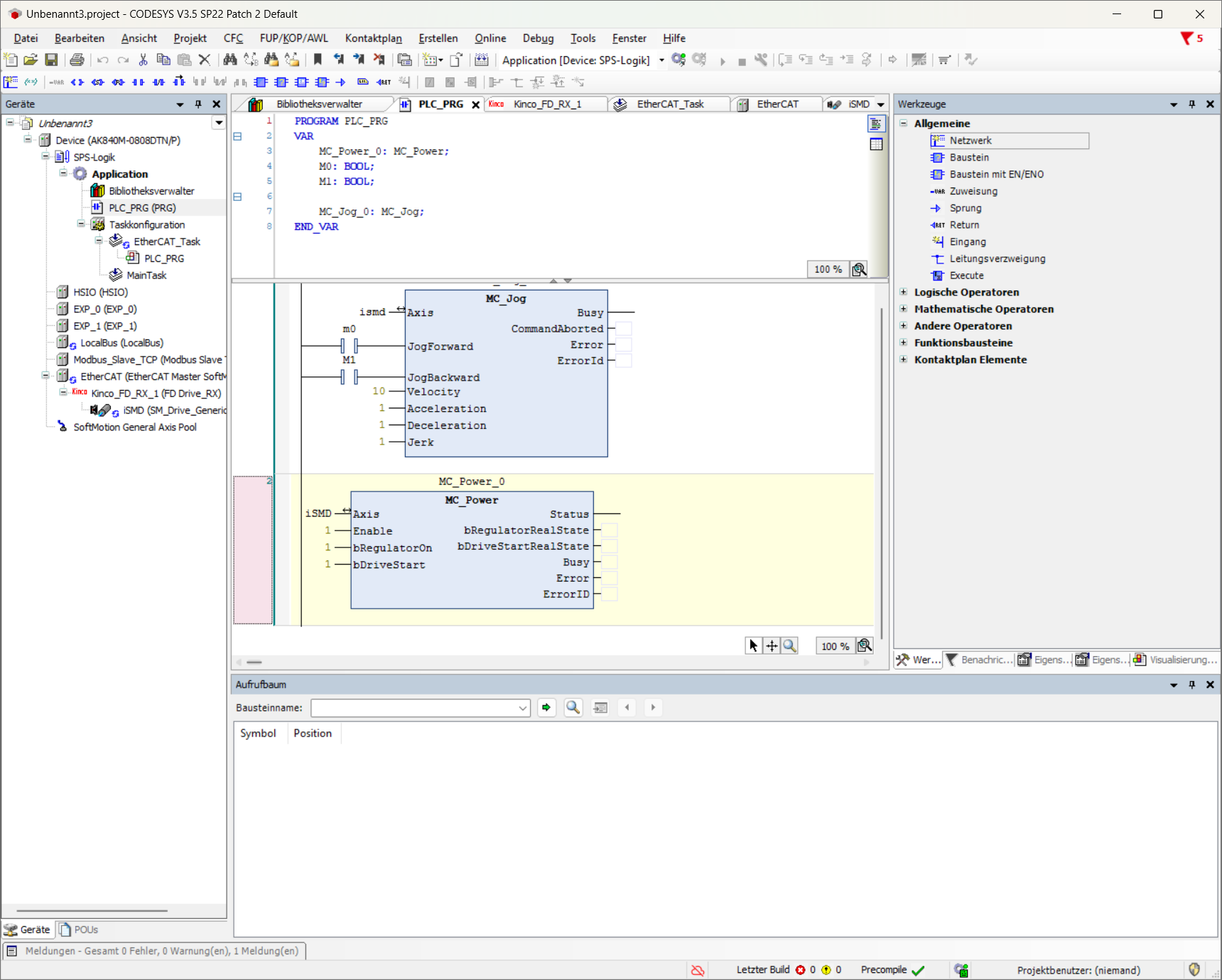Open the active Application dropdown arrow
This screenshot has height=980, width=1222.
pyautogui.click(x=661, y=60)
